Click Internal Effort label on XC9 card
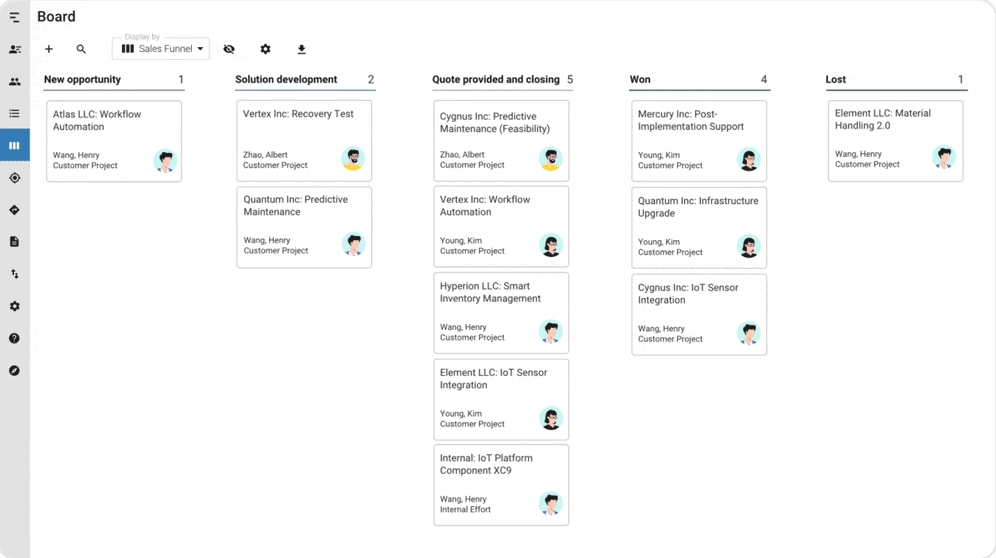996x558 pixels. [466, 510]
